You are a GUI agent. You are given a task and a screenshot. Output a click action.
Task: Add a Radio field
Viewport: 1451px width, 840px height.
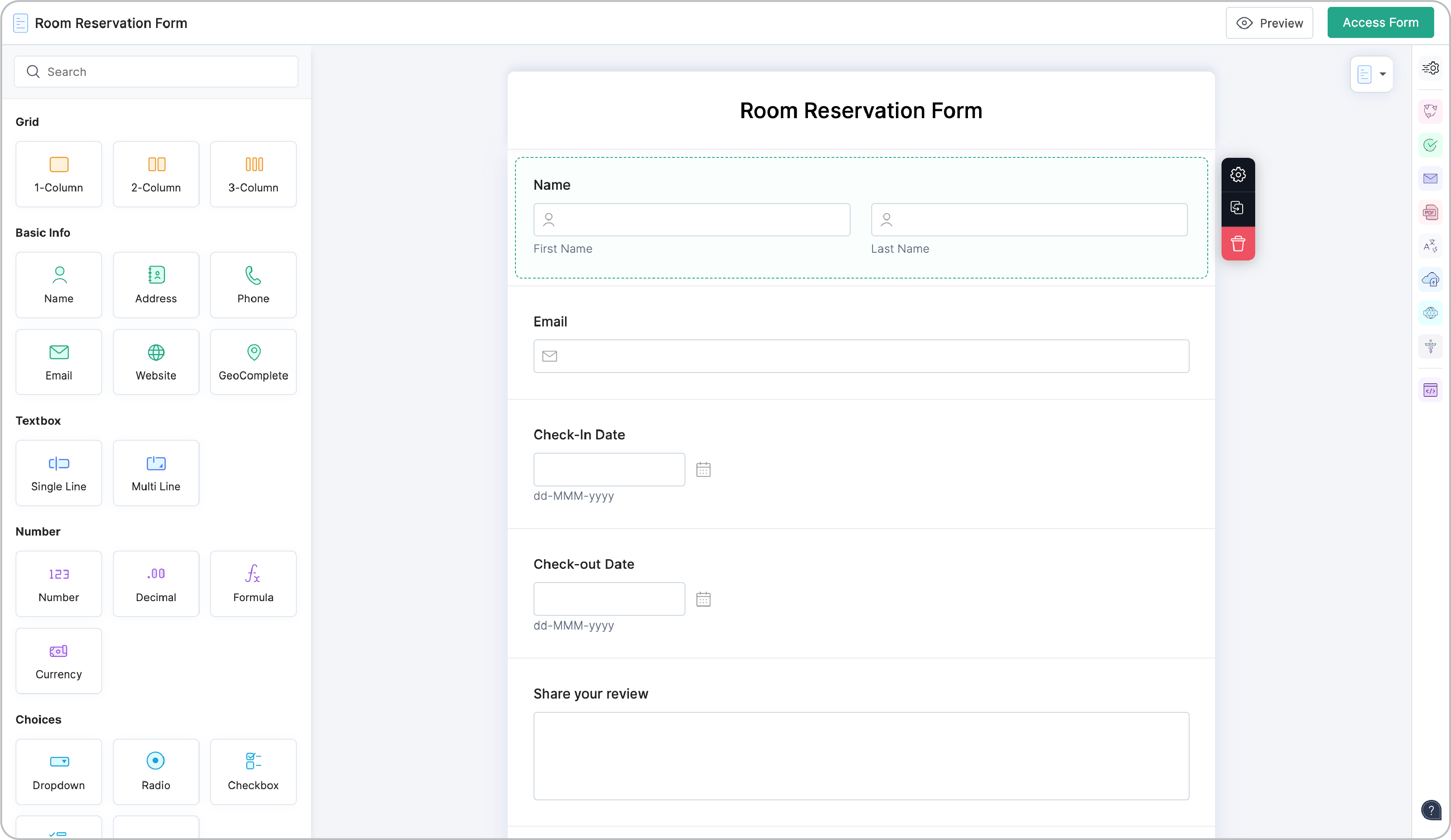click(156, 771)
